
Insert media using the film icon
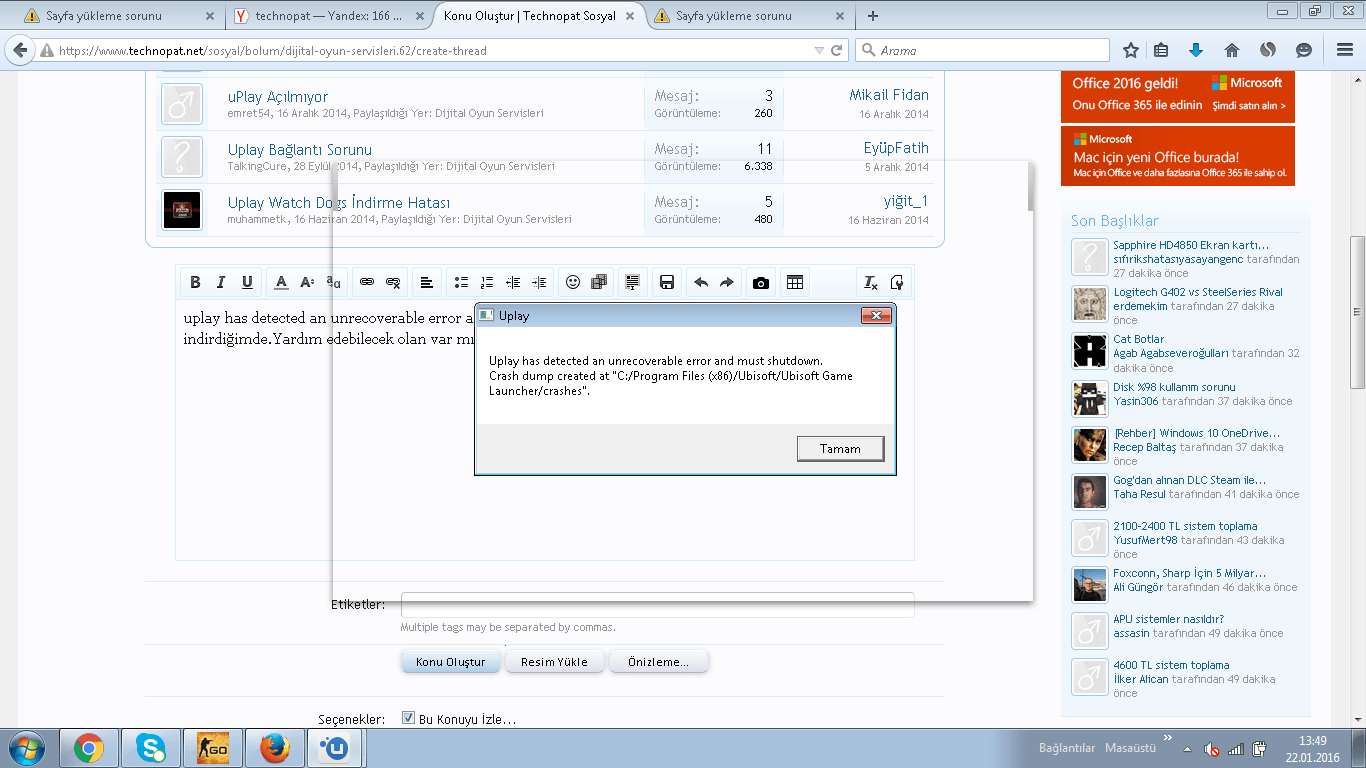(x=599, y=283)
